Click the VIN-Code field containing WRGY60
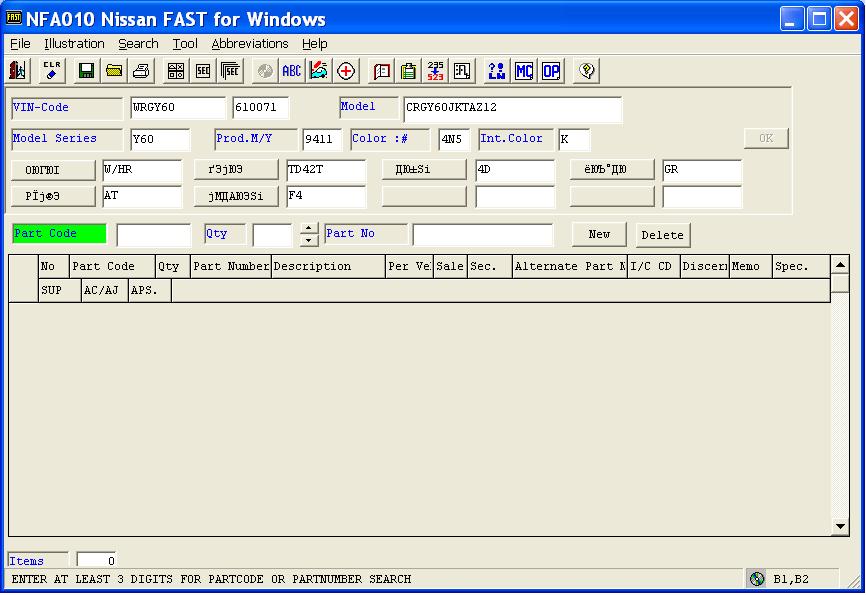The image size is (866, 595). pos(178,108)
